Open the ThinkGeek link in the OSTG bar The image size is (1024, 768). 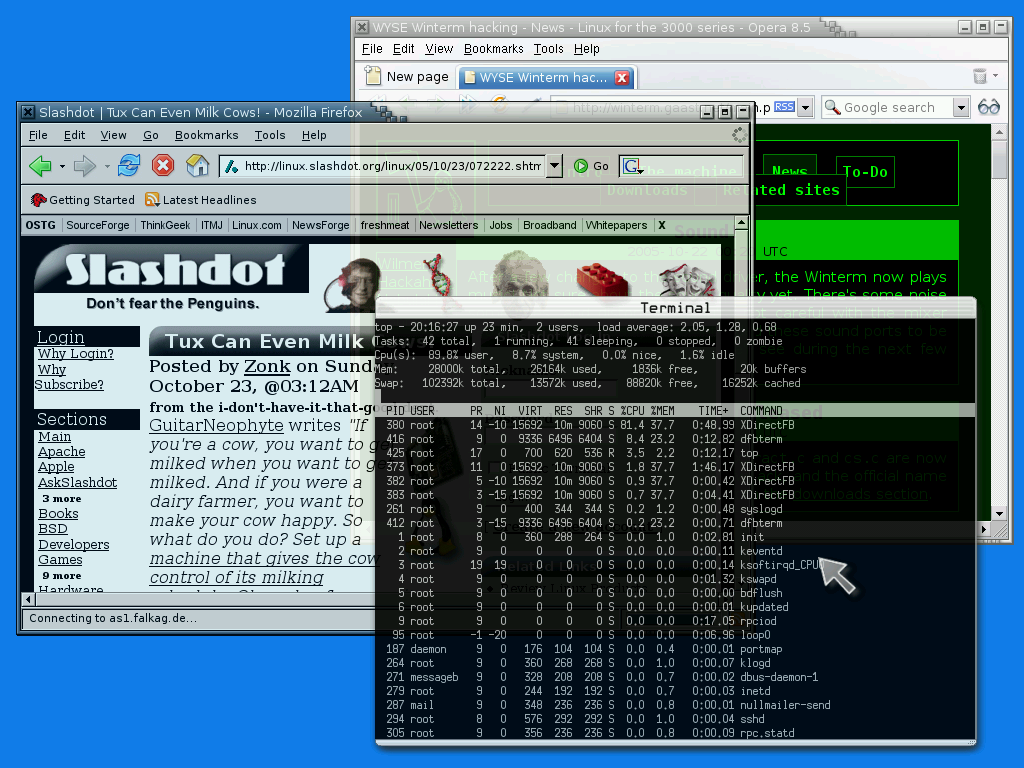click(165, 225)
